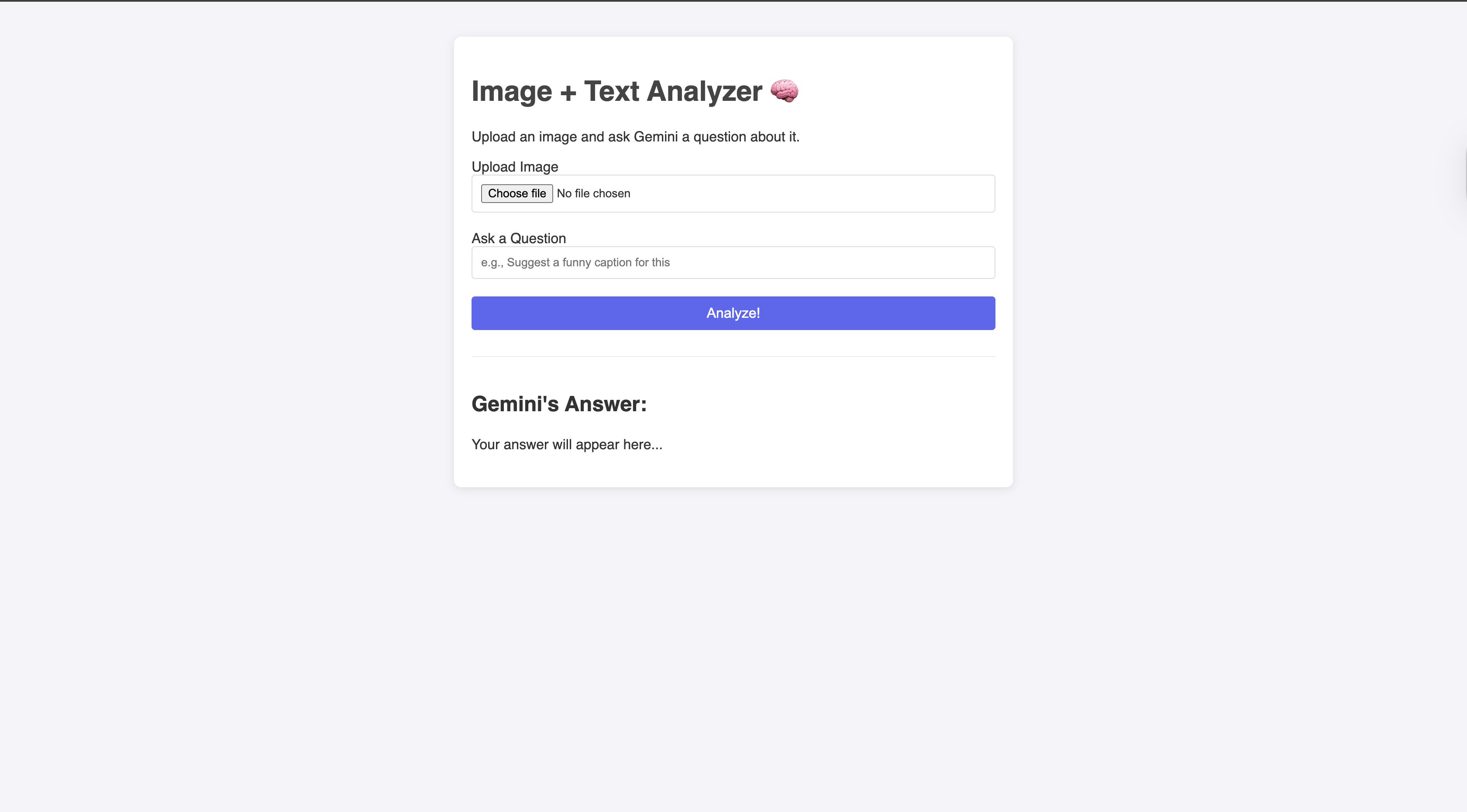This screenshot has height=812, width=1467.
Task: Click the divider line above Gemini's Answer
Action: (733, 357)
